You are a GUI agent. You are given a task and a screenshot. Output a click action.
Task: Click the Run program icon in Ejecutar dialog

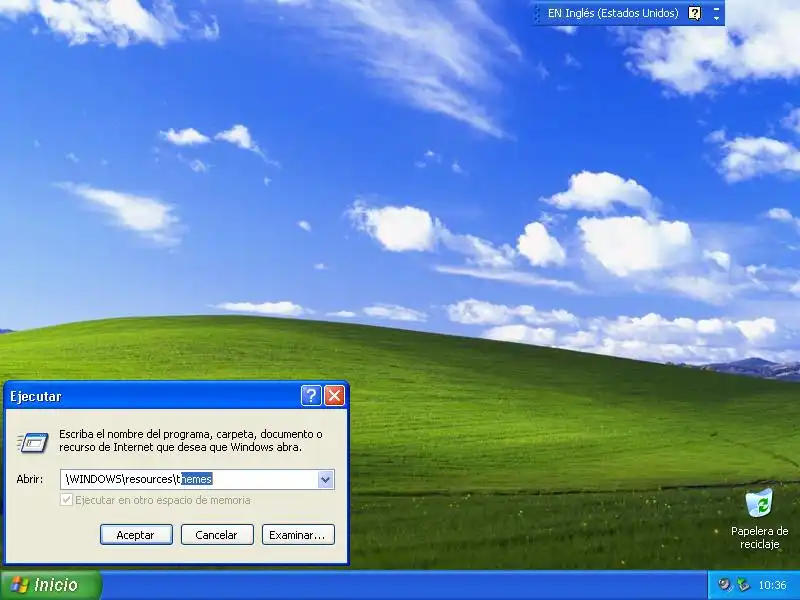click(33, 442)
